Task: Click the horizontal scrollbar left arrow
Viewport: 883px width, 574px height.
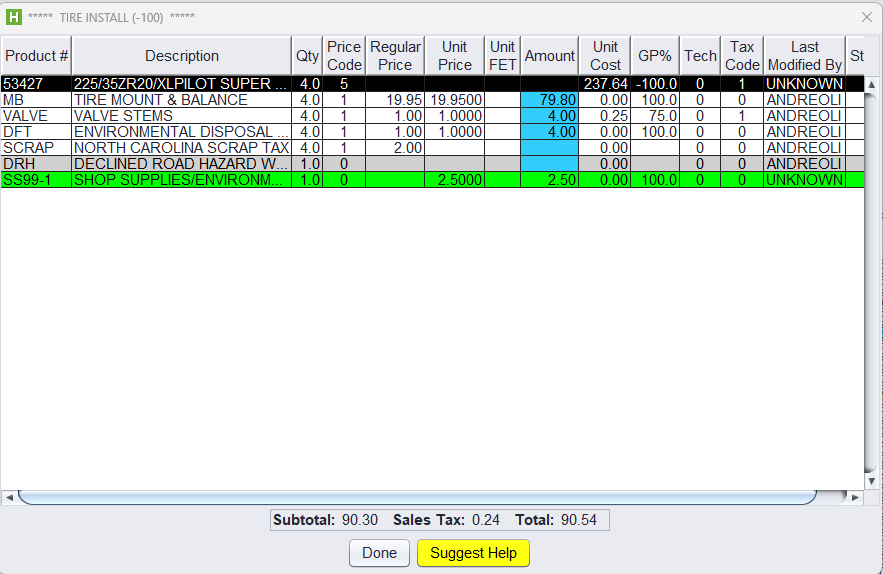Action: 9,497
